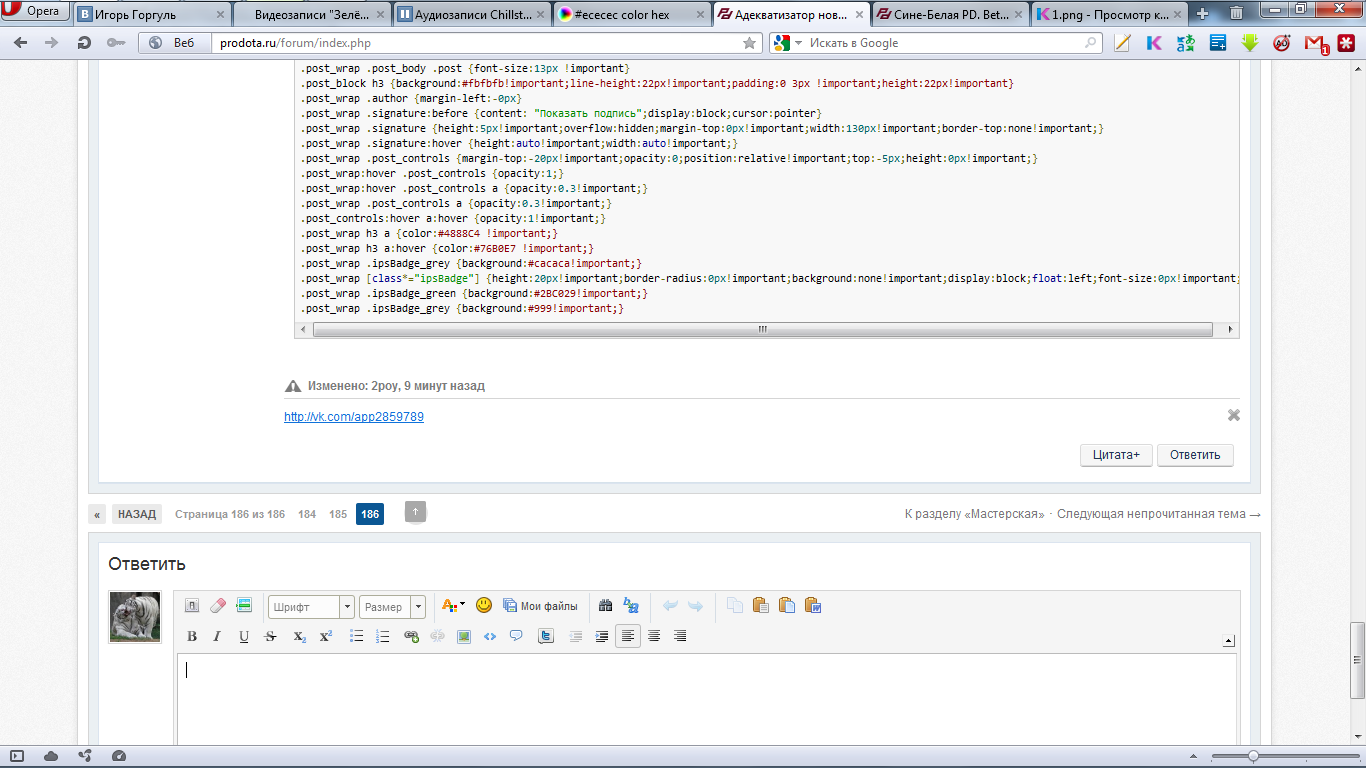The image size is (1366, 768).
Task: Click the insert quote bubble icon
Action: 516,636
